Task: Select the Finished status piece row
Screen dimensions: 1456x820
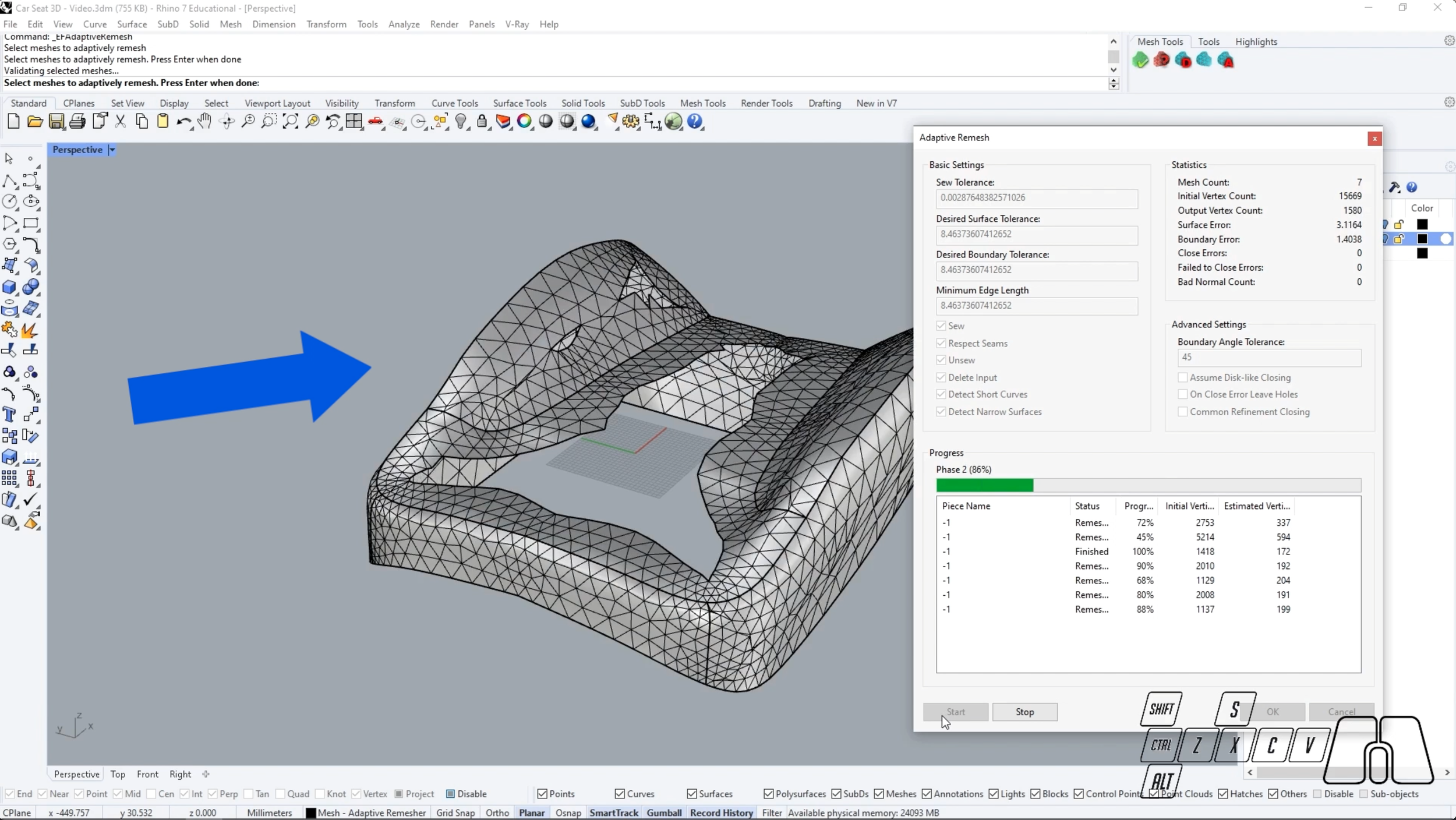Action: coord(1147,552)
